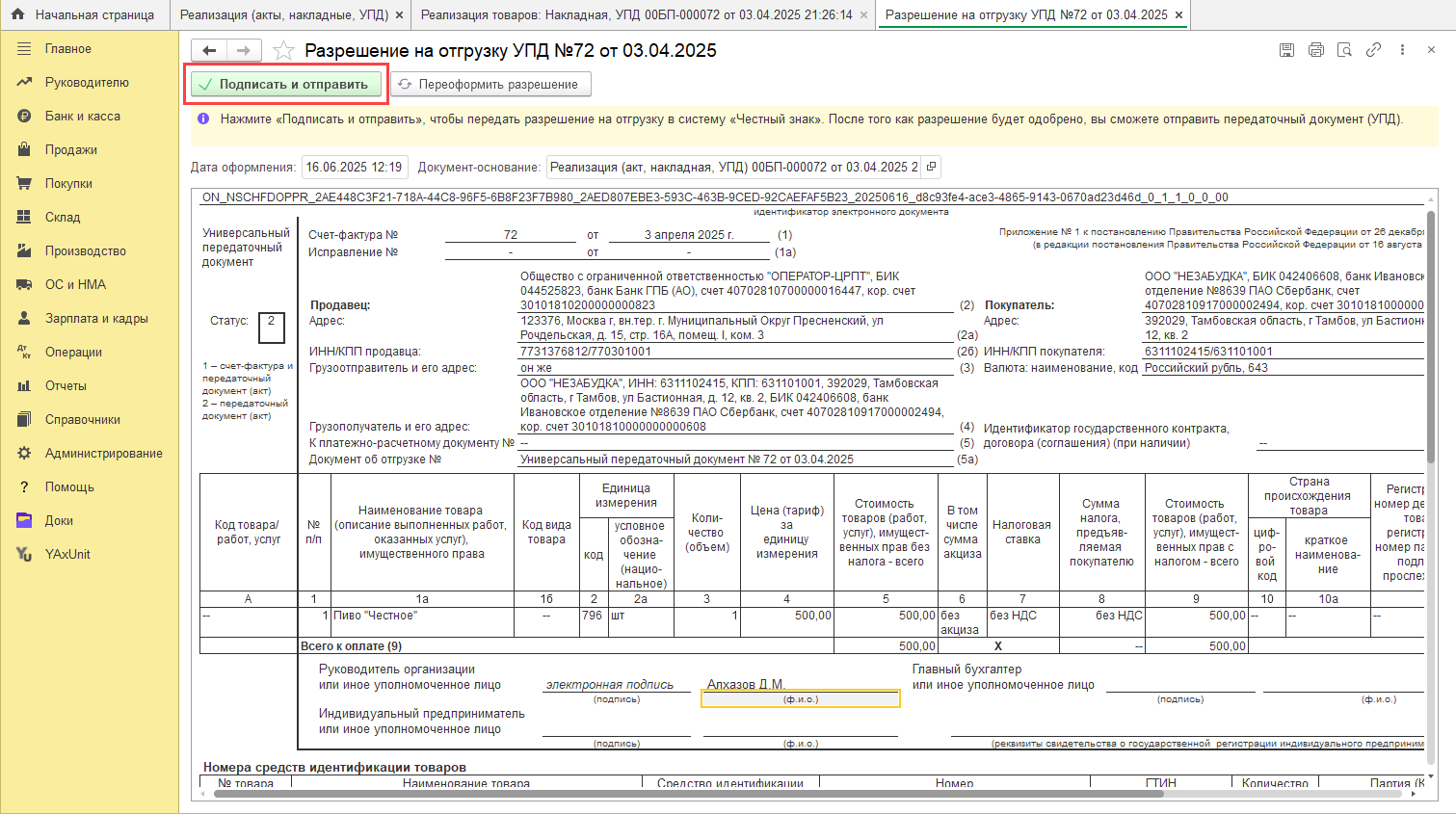The height and width of the screenshot is (814, 1456).
Task: Open Помощь question mark icon
Action: [x=24, y=486]
